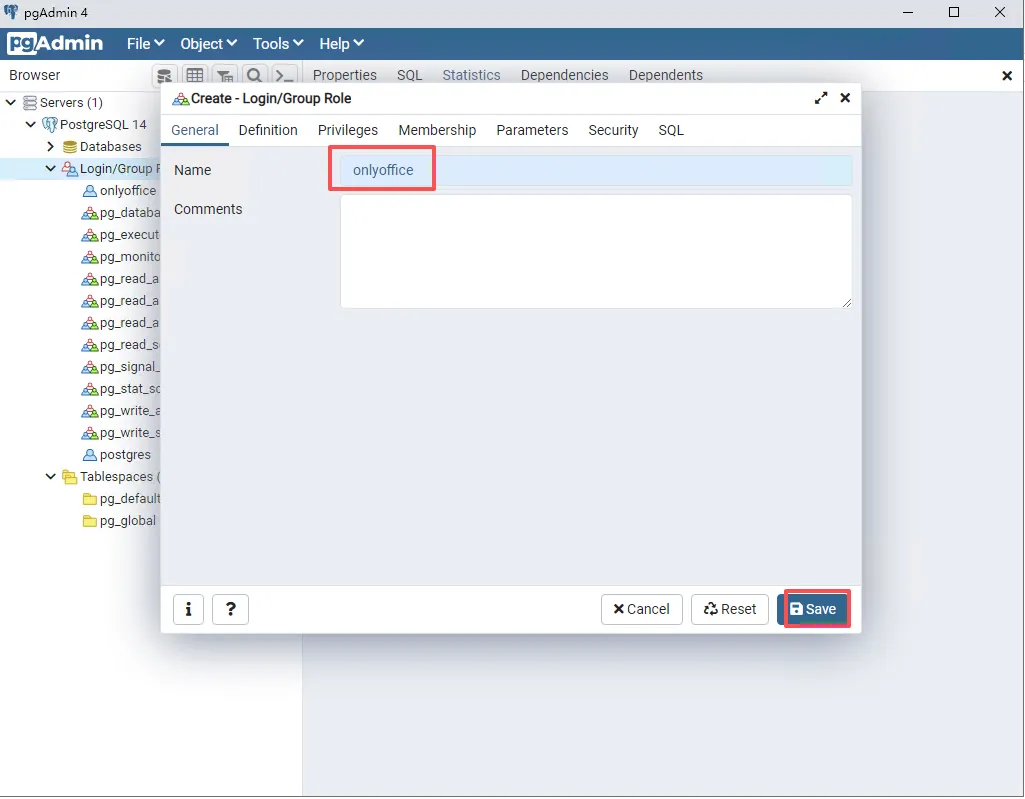Click the Name input field
The height and width of the screenshot is (799, 1025).
[x=596, y=170]
